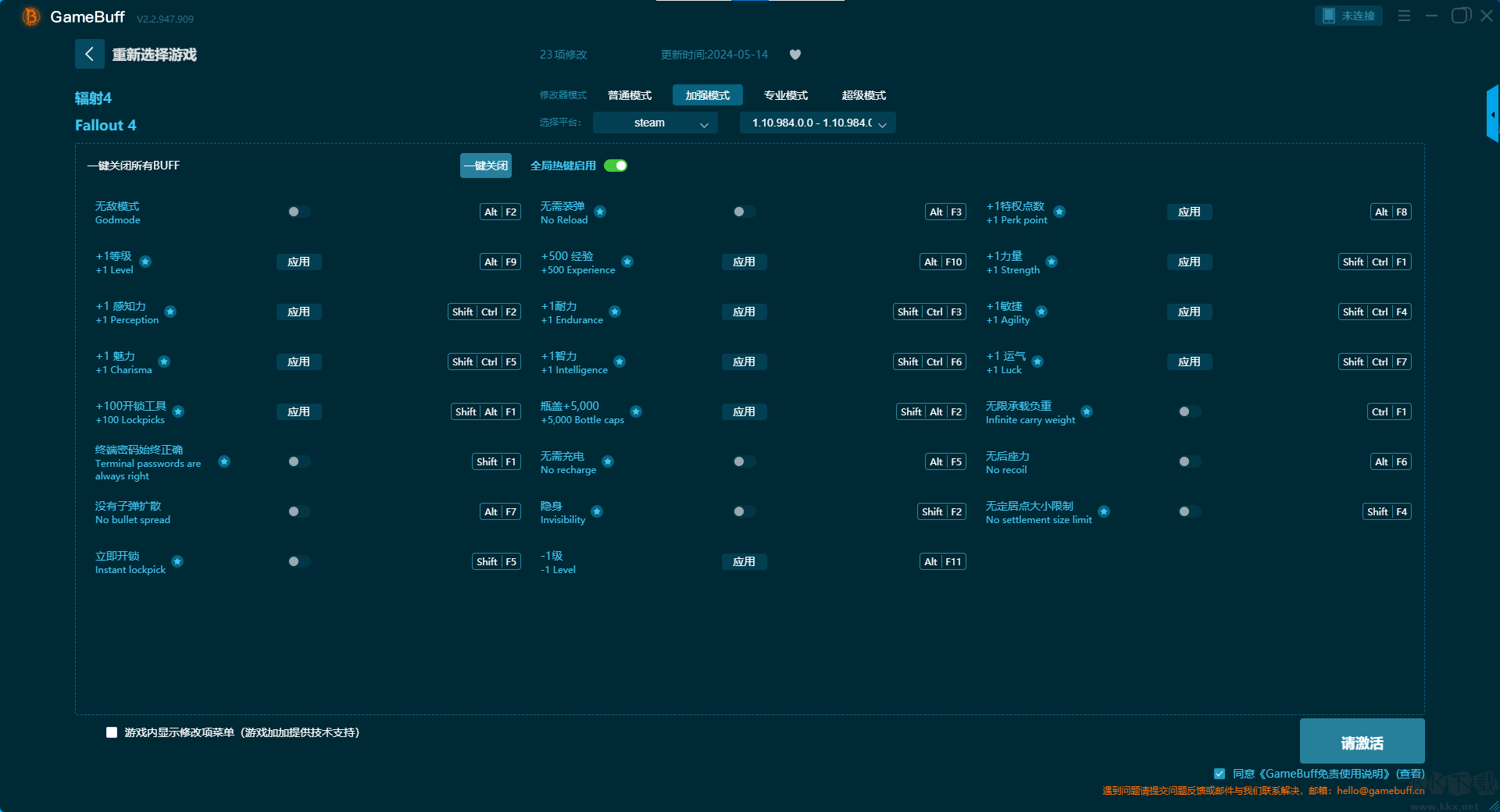Viewport: 1500px width, 812px height.
Task: Open the game version 1.10.984 dropdown
Action: click(817, 123)
